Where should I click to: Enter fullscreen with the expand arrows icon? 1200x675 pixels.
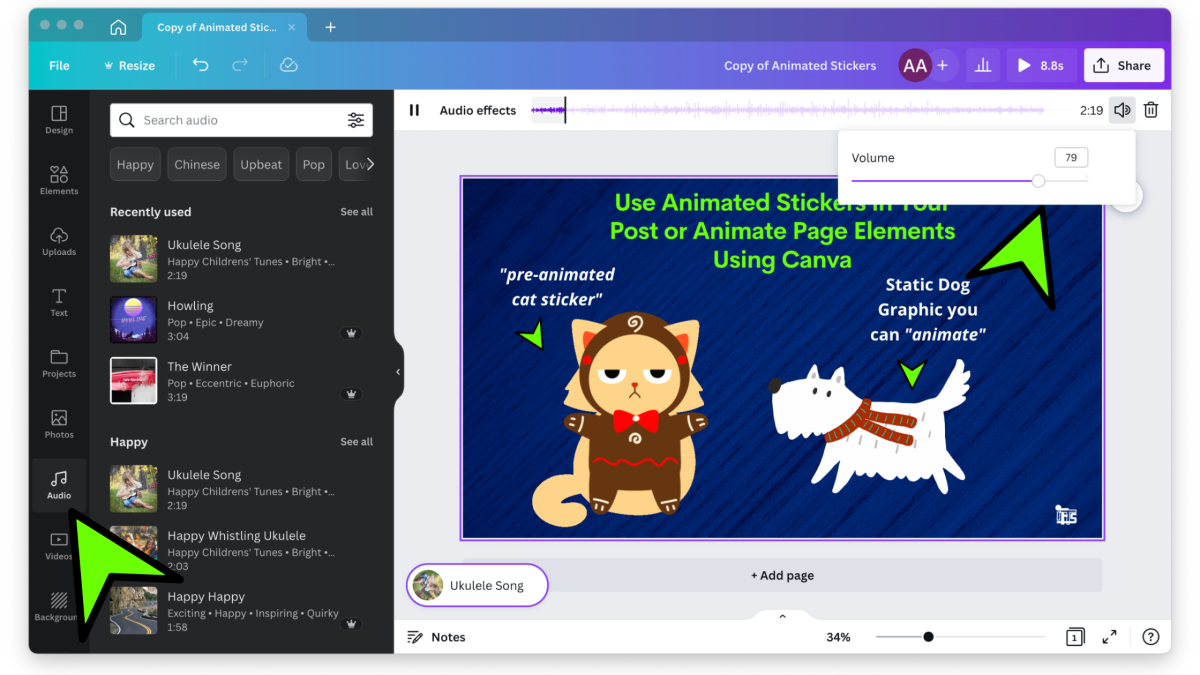tap(1109, 637)
